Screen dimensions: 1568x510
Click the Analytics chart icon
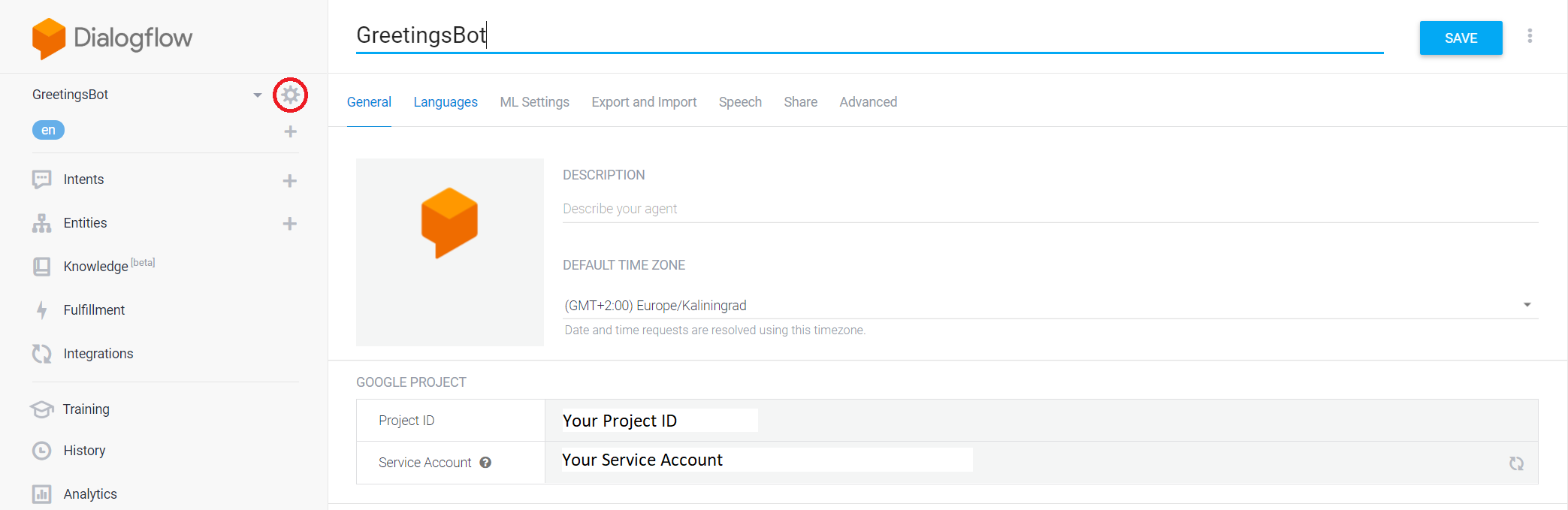click(42, 494)
